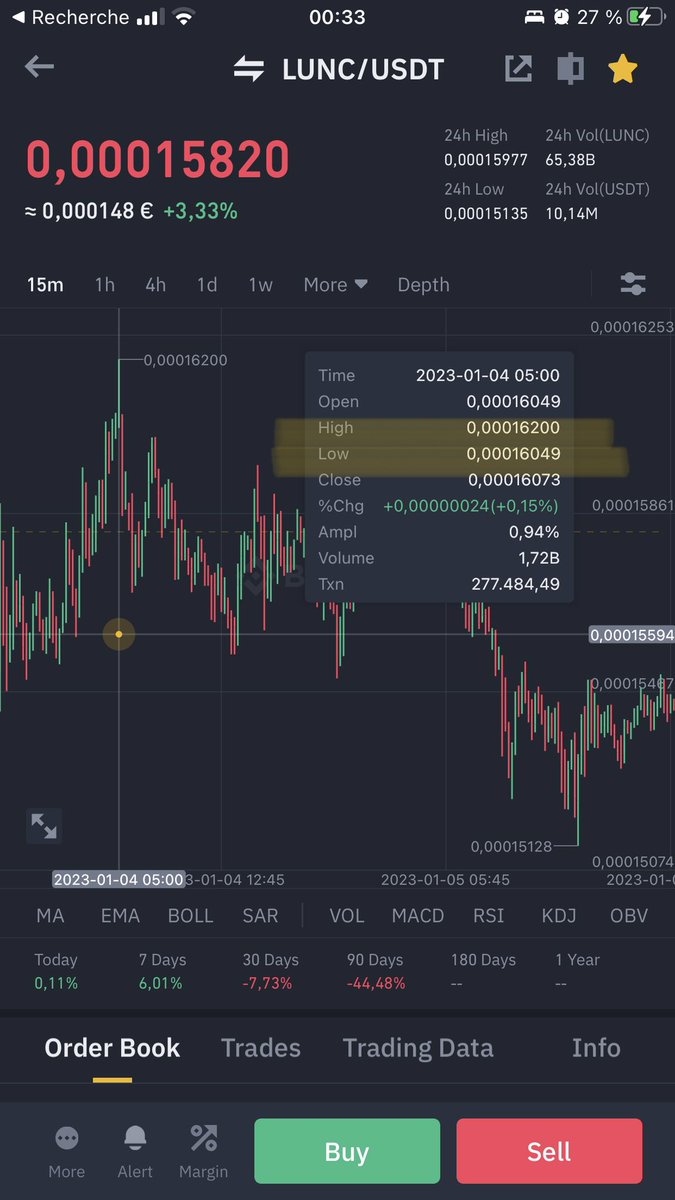Tap the 30 Days -7,73% performance
Screen dimensions: 675x1200
pos(270,971)
